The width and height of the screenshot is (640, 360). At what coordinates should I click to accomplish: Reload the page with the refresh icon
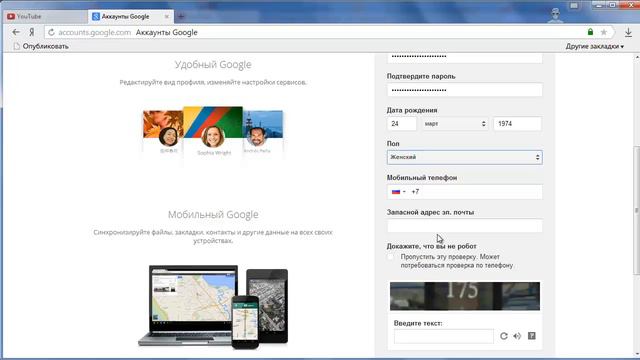(x=51, y=32)
